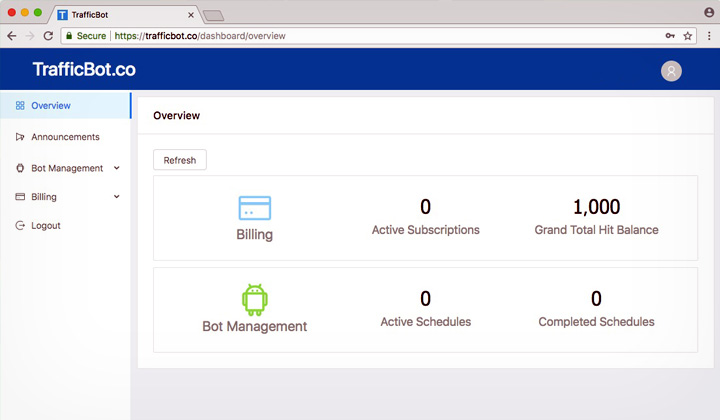
Task: Click the Overview page heading
Action: click(x=176, y=116)
